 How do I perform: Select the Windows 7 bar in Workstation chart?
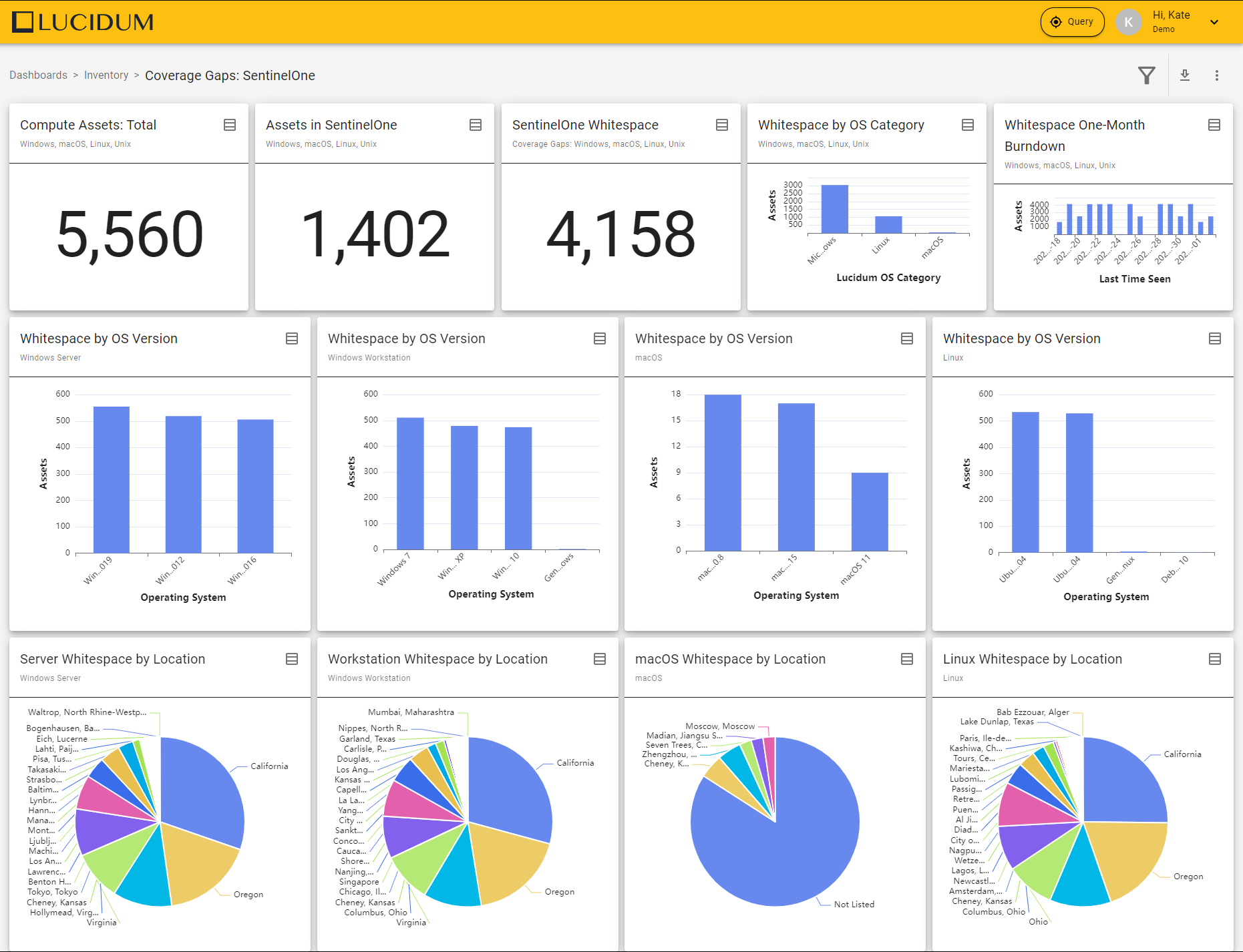[410, 483]
